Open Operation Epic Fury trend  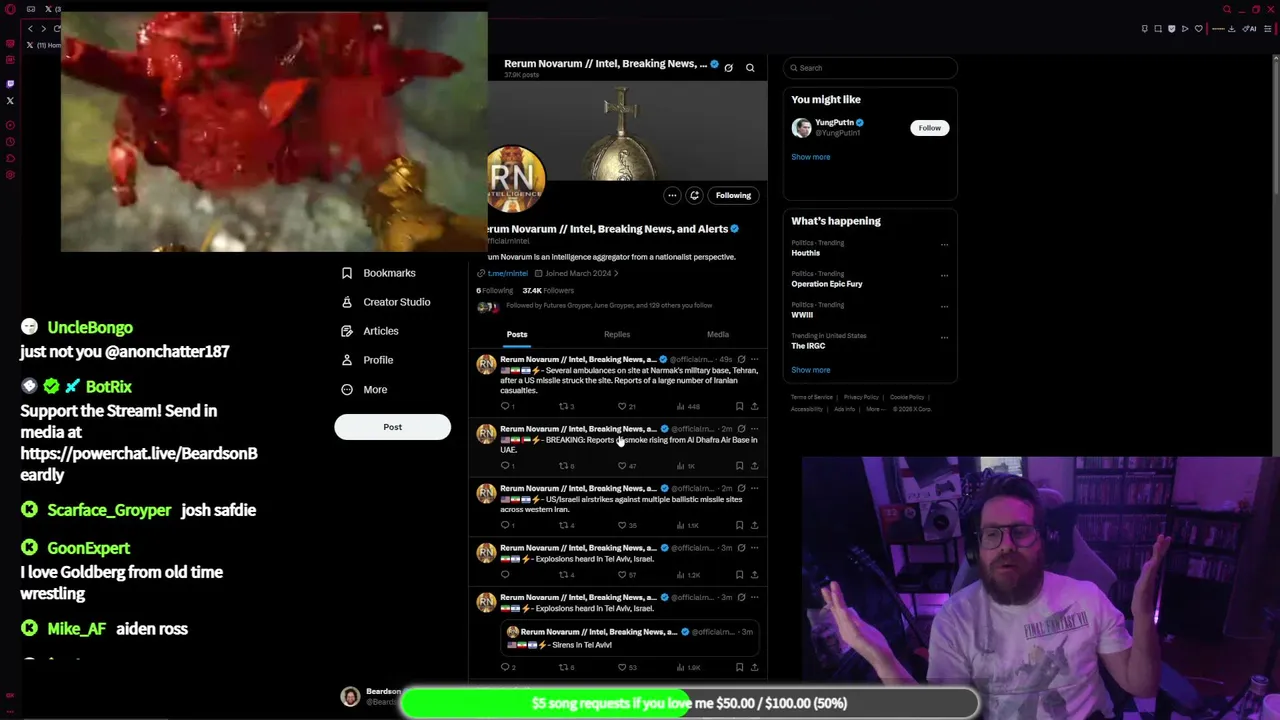click(x=827, y=284)
